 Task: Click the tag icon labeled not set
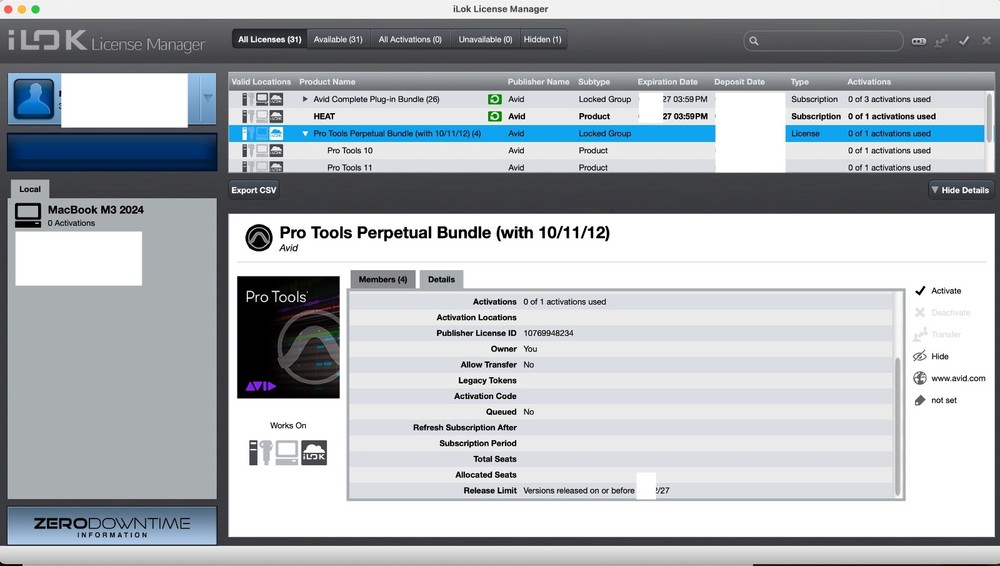pyautogui.click(x=920, y=400)
